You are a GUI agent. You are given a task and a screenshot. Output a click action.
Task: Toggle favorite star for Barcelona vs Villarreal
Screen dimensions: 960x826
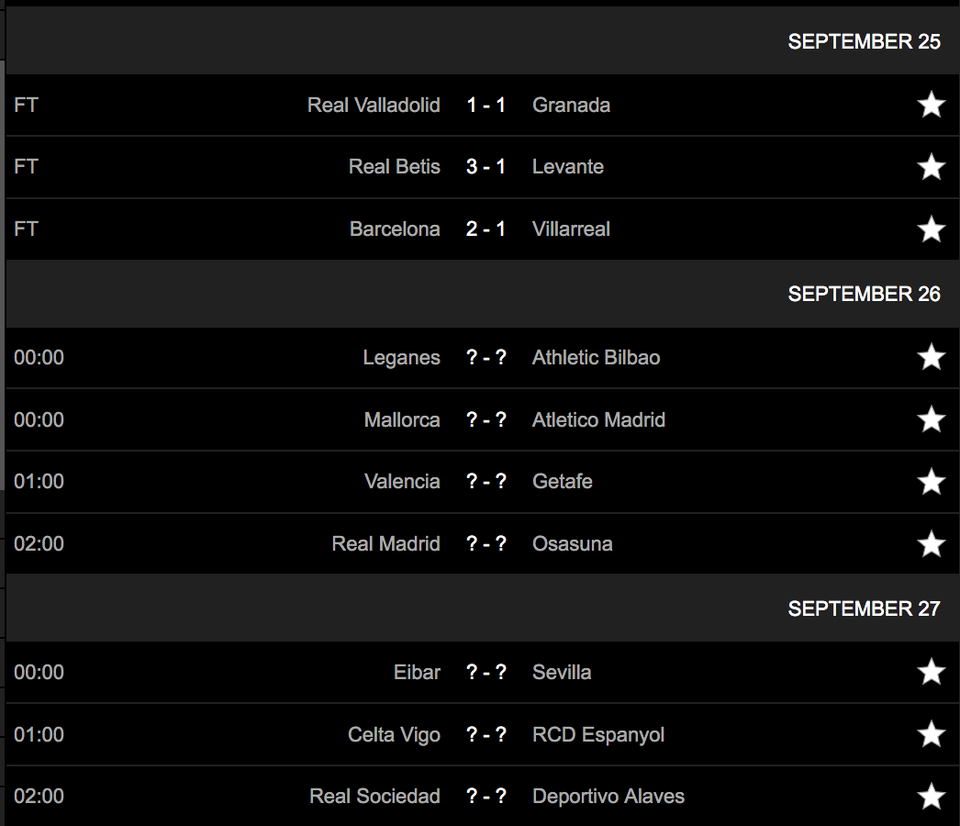click(931, 229)
